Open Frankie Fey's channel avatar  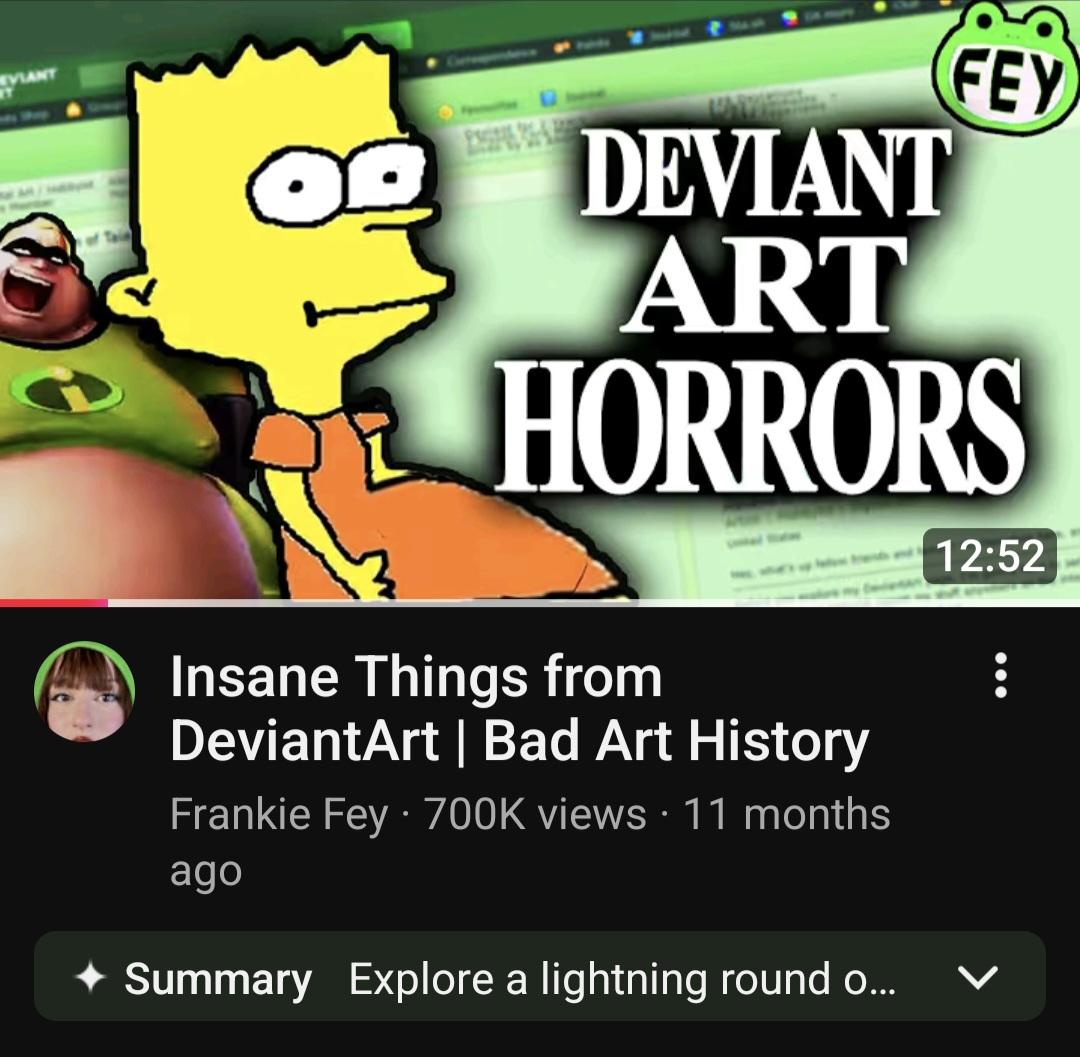[85, 692]
